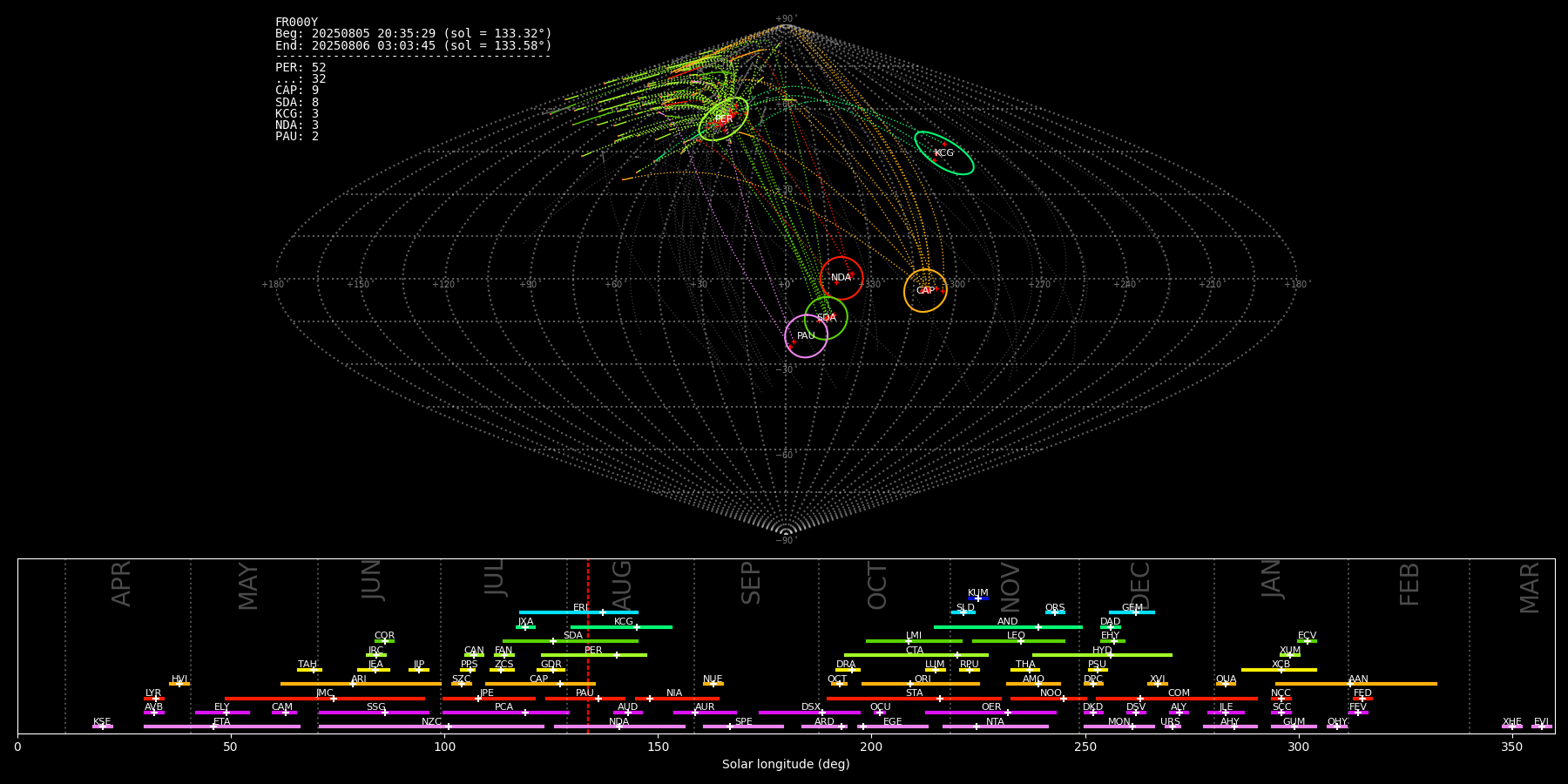This screenshot has height=784, width=1568.
Task: Click the JMC shower bar in the timeline
Action: (x=325, y=698)
